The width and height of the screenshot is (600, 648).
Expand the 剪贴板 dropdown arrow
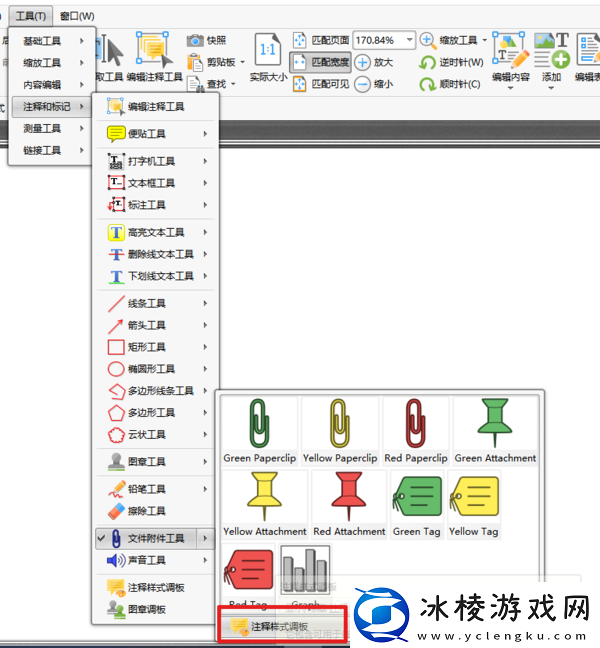[243, 62]
